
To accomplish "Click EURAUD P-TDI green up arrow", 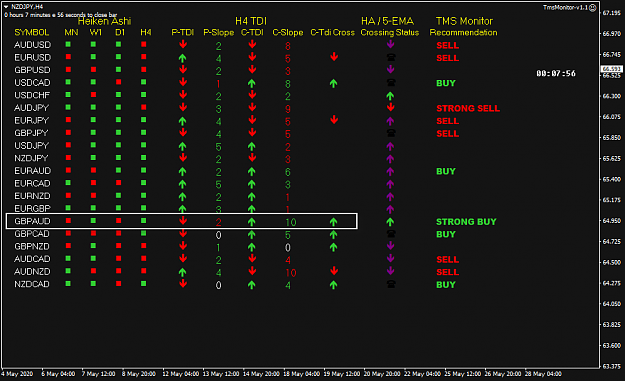I will (183, 171).
